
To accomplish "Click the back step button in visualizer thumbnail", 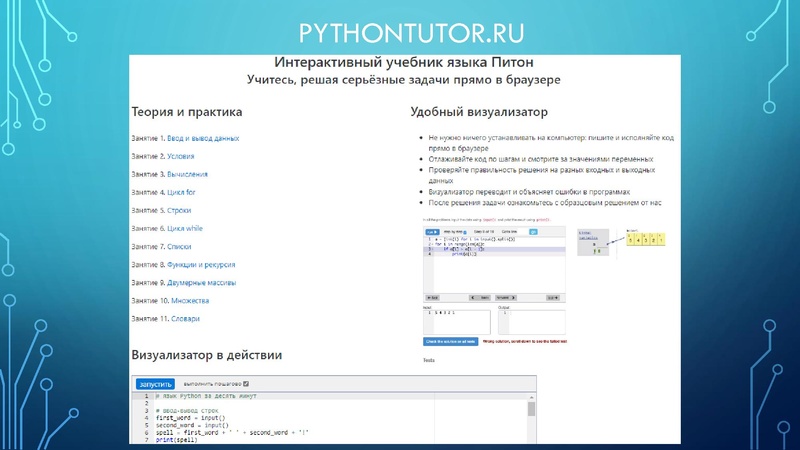I will click(x=480, y=298).
